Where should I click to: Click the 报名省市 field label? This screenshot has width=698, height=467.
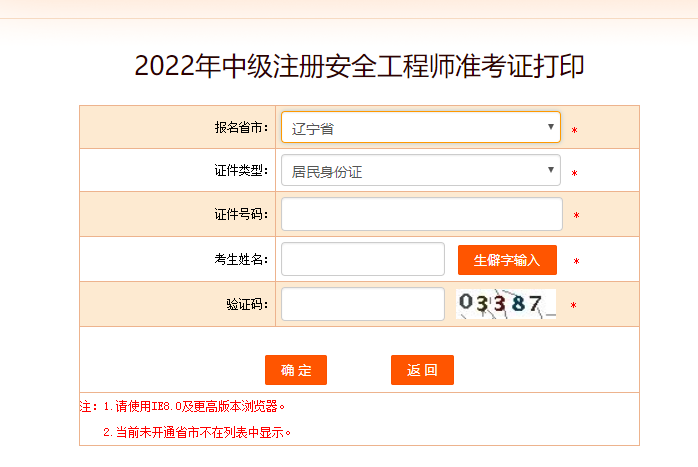[241, 128]
